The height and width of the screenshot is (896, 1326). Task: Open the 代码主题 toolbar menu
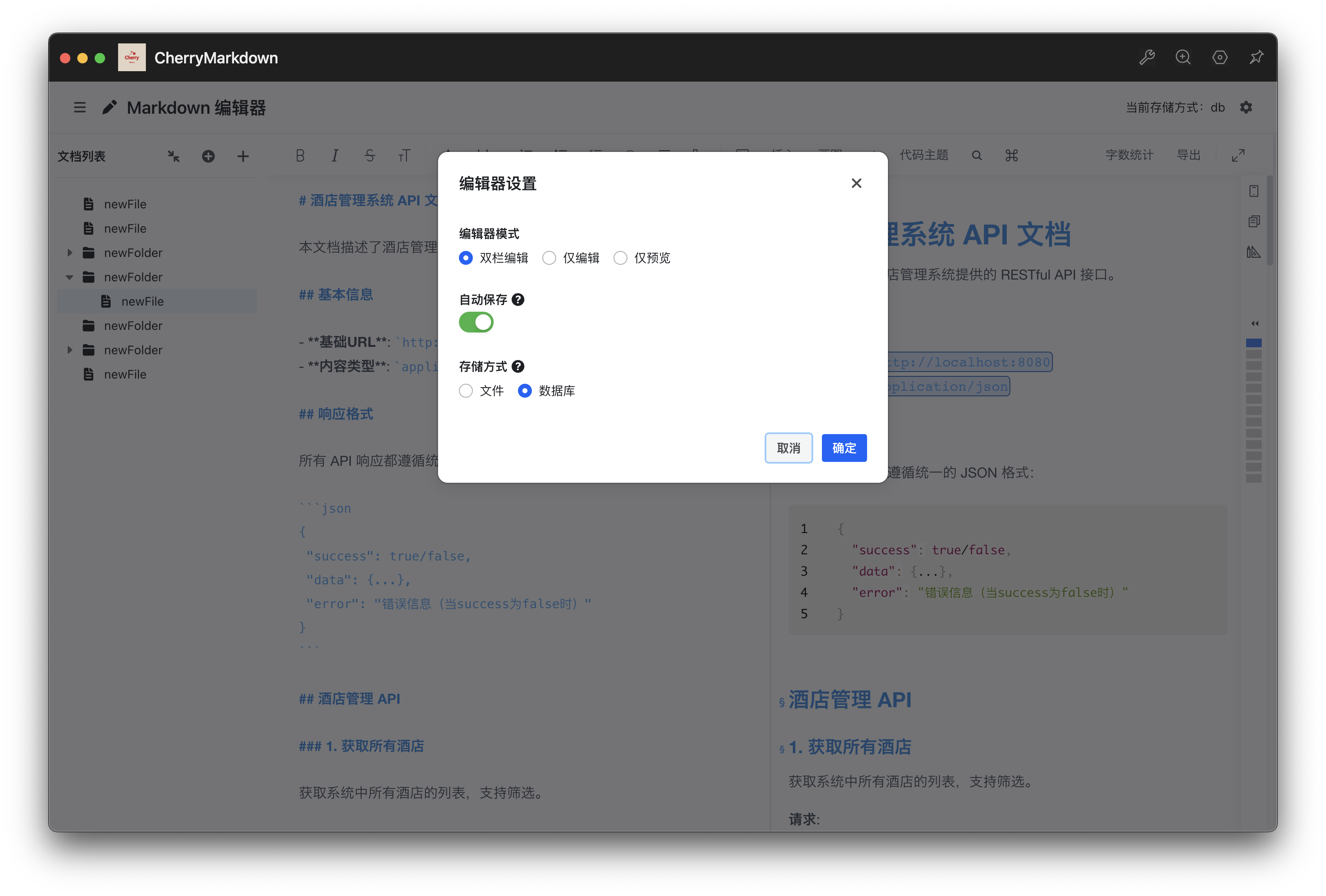tap(924, 155)
